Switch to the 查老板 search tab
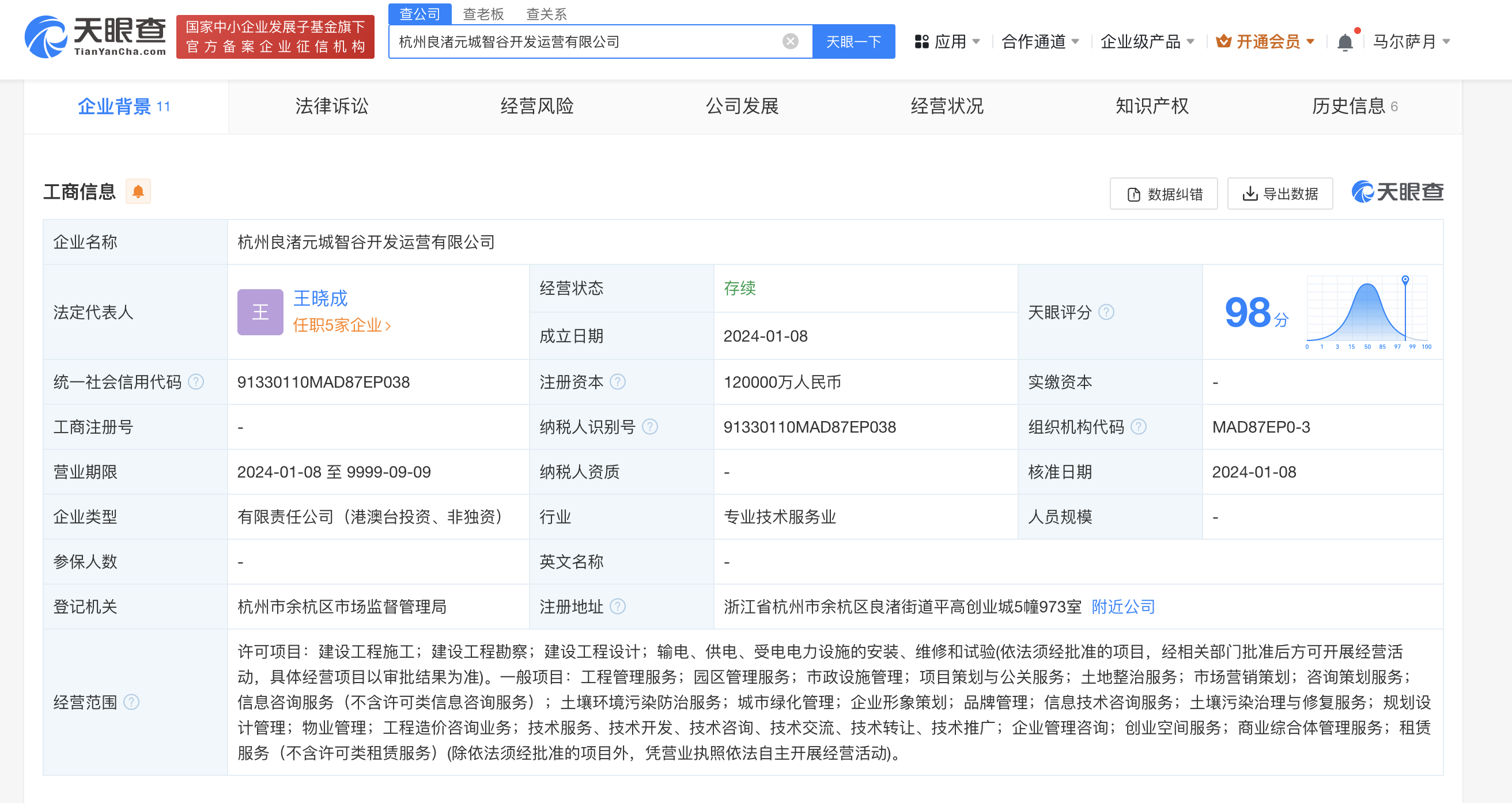 coord(484,13)
